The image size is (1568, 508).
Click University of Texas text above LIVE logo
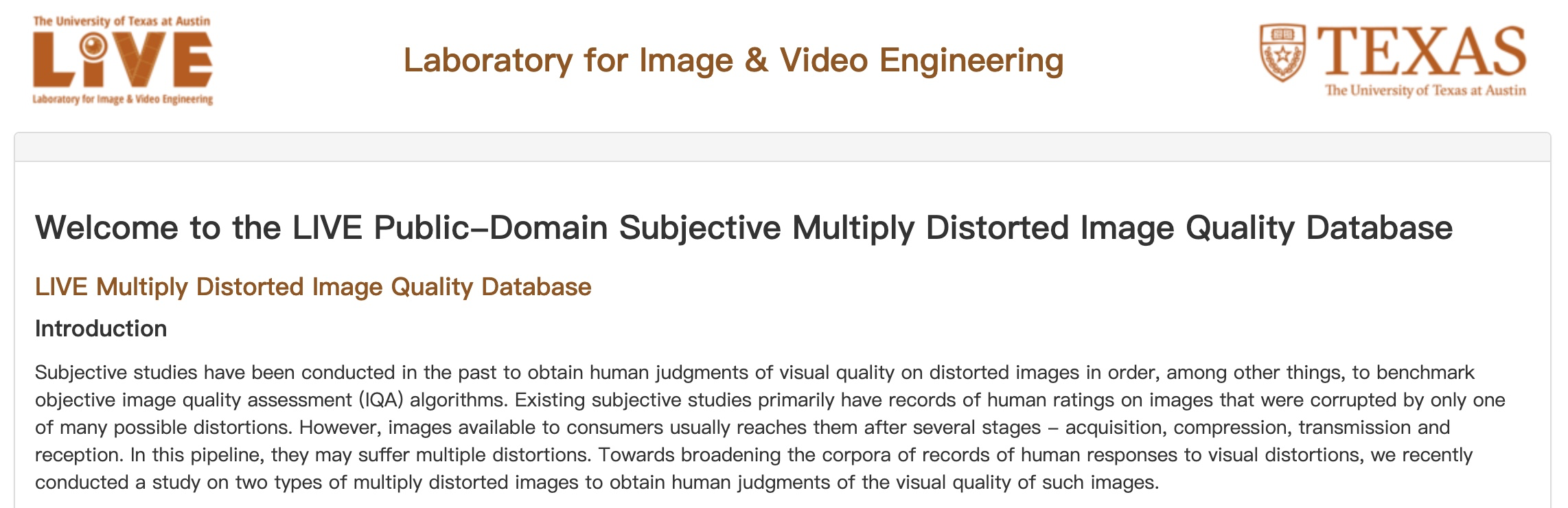[122, 21]
